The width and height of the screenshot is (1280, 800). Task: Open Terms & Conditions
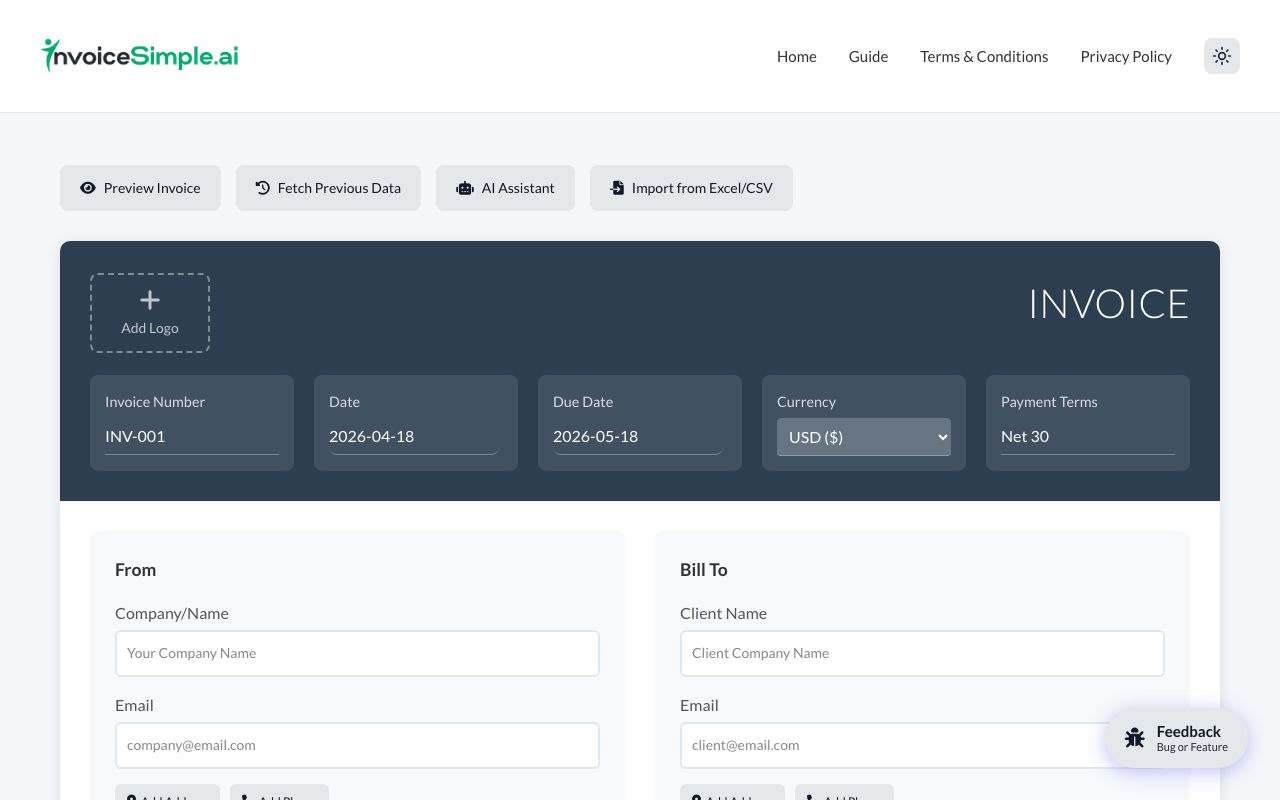(x=984, y=56)
